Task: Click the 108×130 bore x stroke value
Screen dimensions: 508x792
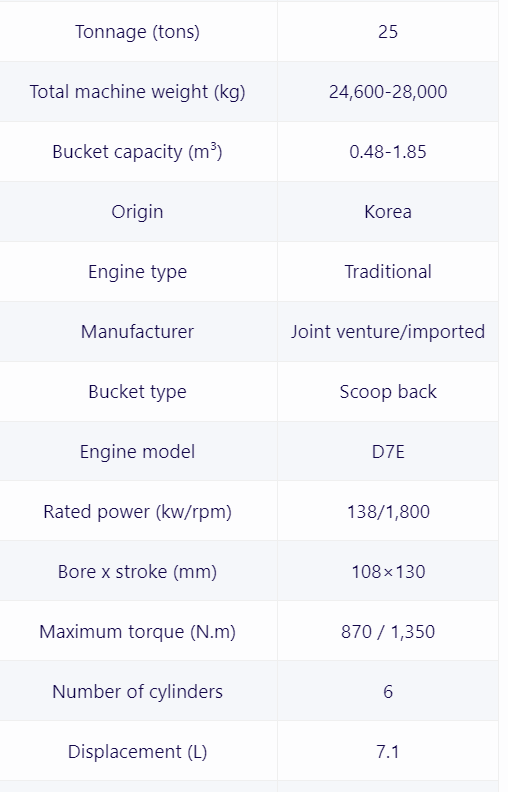Action: (x=388, y=572)
